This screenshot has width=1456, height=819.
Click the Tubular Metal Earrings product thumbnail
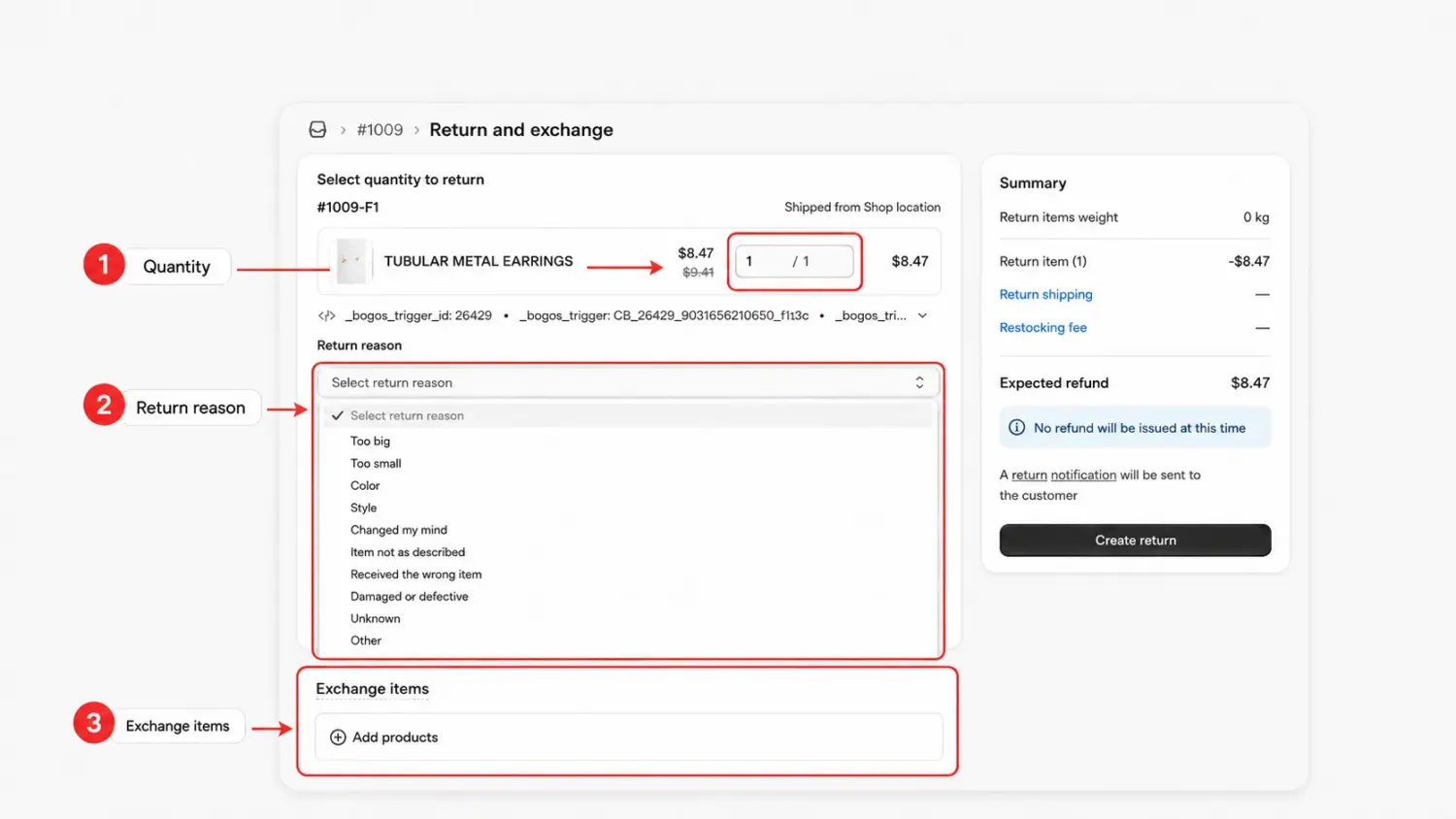click(x=350, y=261)
